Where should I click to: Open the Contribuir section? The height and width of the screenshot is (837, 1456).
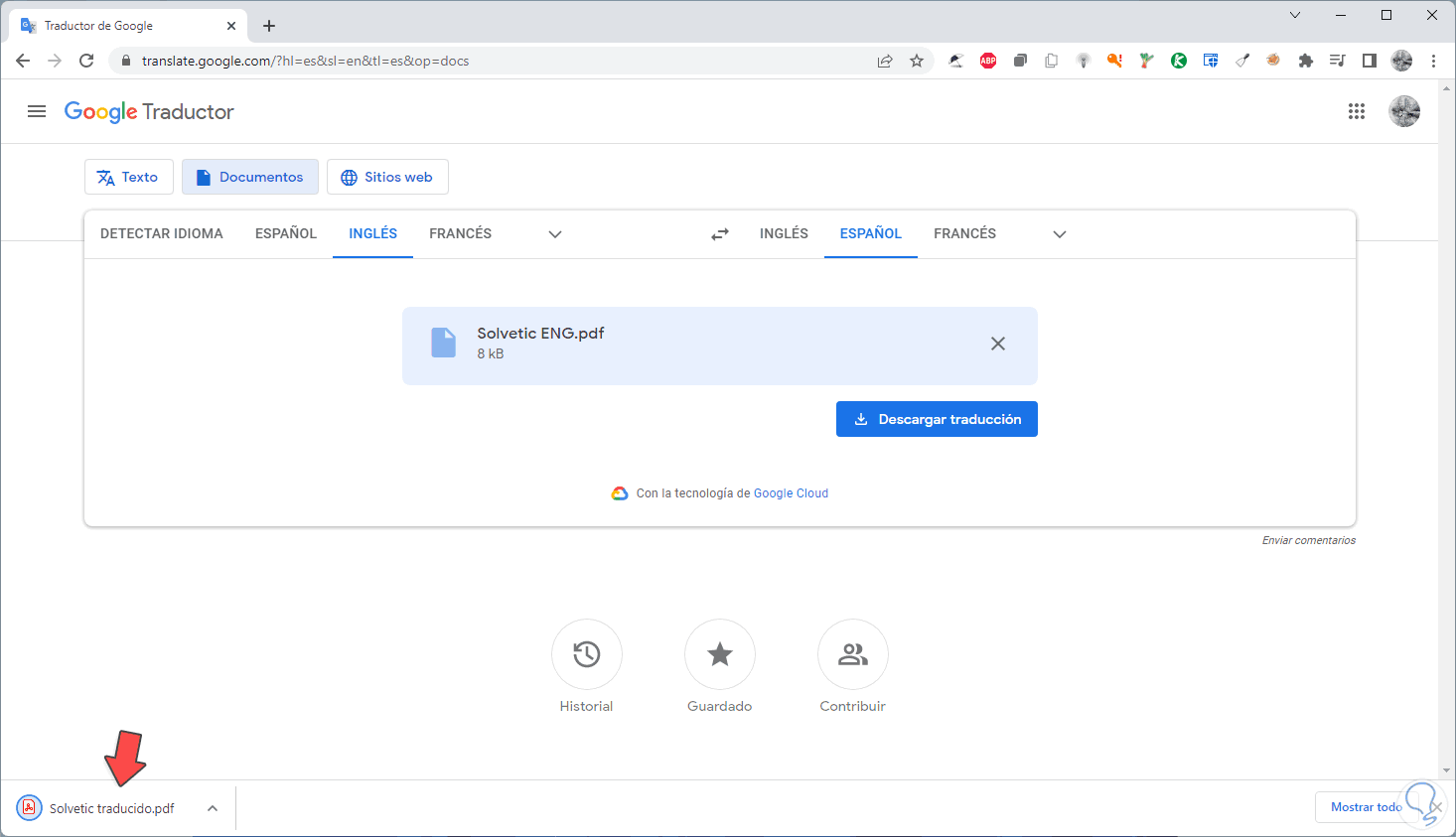(853, 654)
